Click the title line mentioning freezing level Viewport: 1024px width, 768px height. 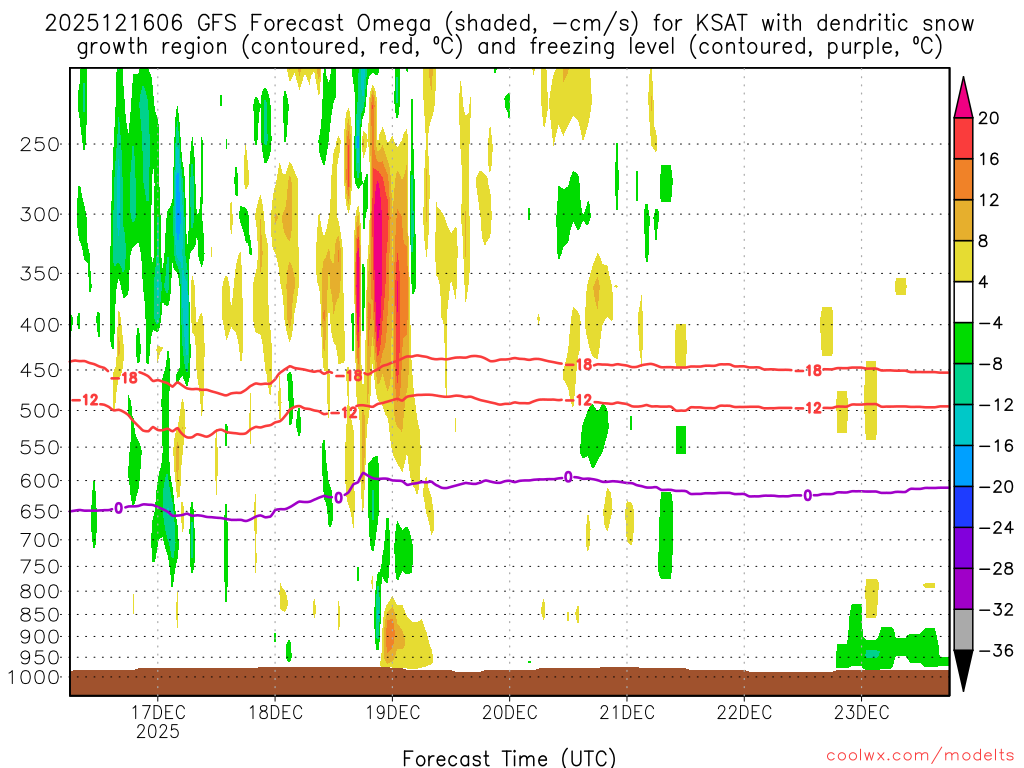coord(509,46)
